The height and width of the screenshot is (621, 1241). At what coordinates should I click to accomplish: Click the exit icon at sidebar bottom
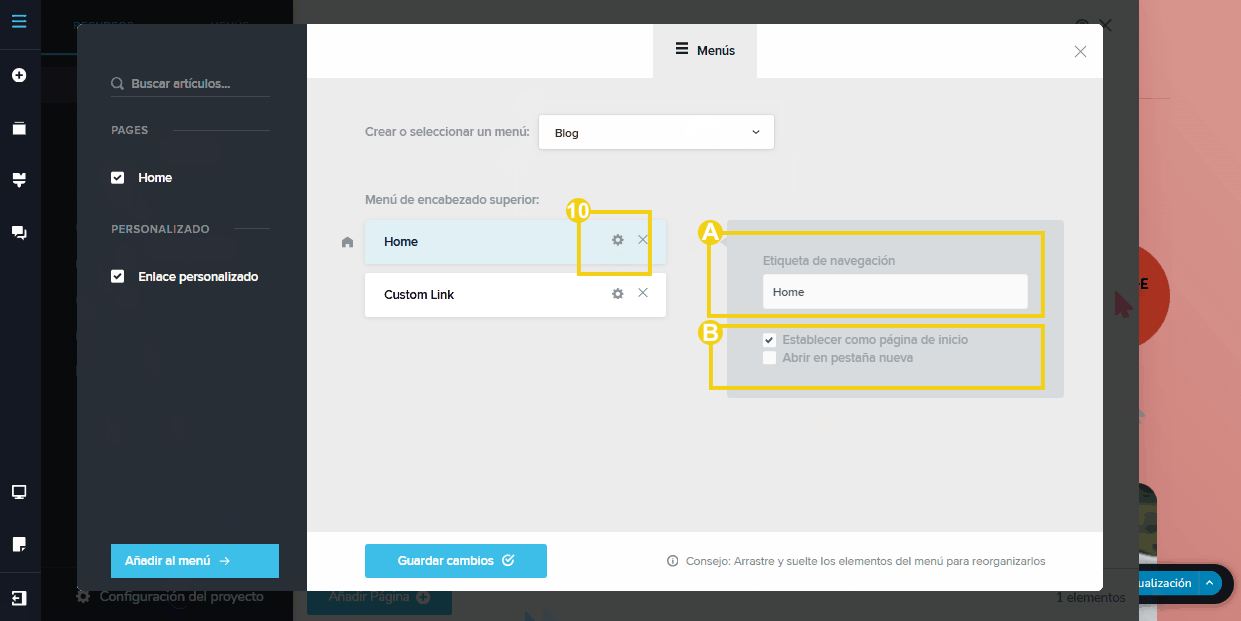[x=19, y=598]
